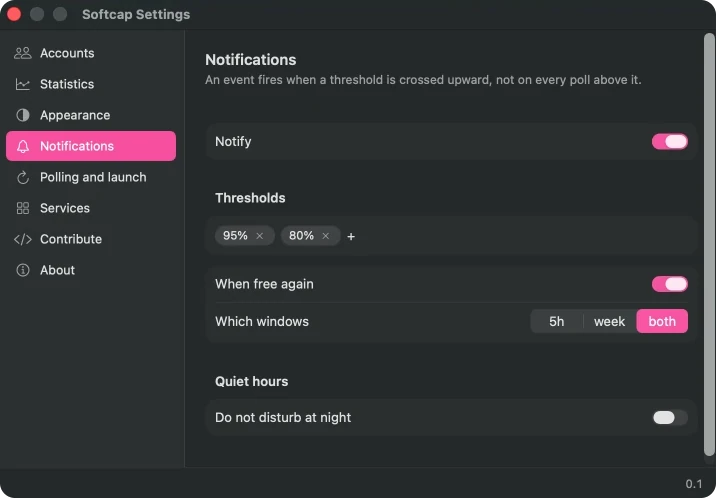Click the Services grid icon

pos(22,208)
